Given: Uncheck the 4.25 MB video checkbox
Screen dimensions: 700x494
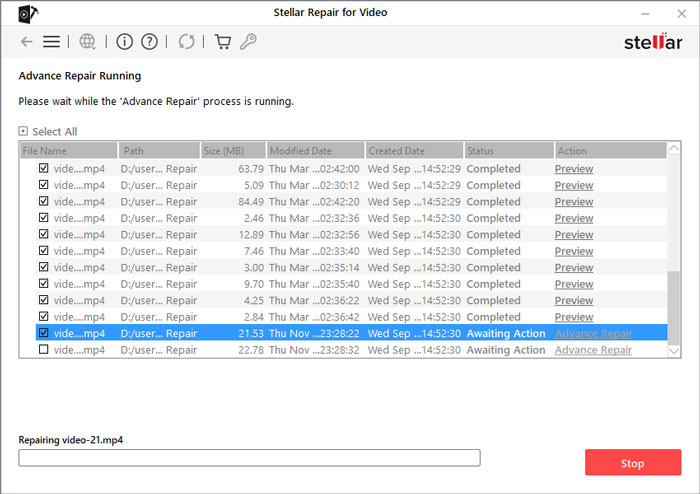Looking at the screenshot, I should pos(44,300).
